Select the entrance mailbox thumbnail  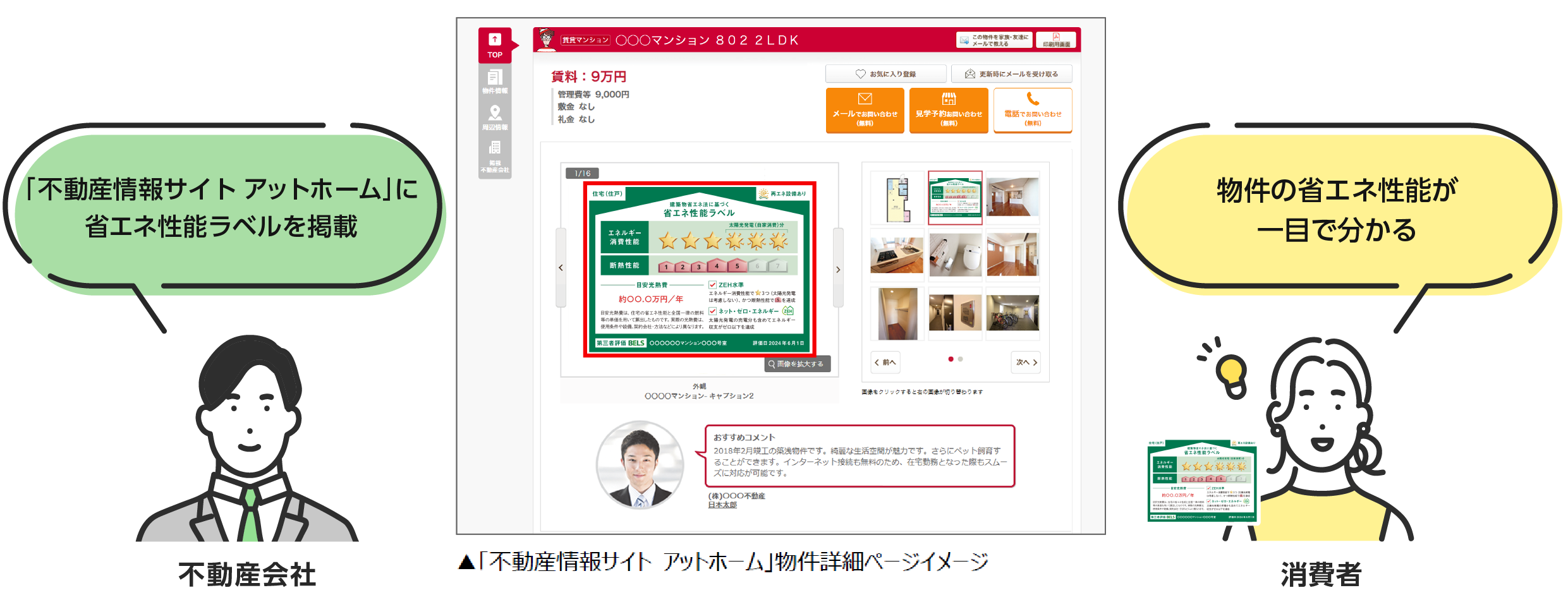955,313
